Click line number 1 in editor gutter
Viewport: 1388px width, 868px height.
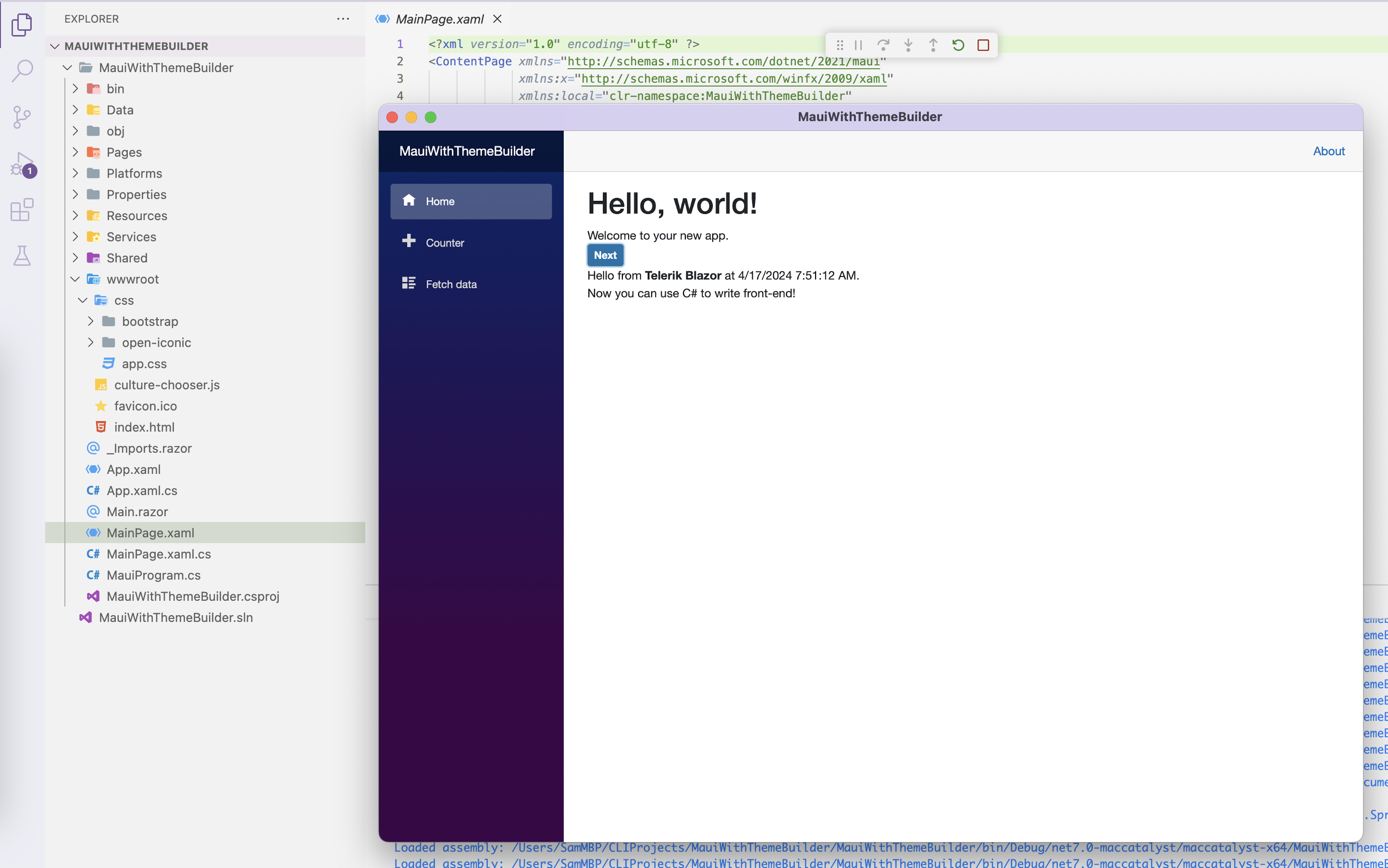click(400, 44)
